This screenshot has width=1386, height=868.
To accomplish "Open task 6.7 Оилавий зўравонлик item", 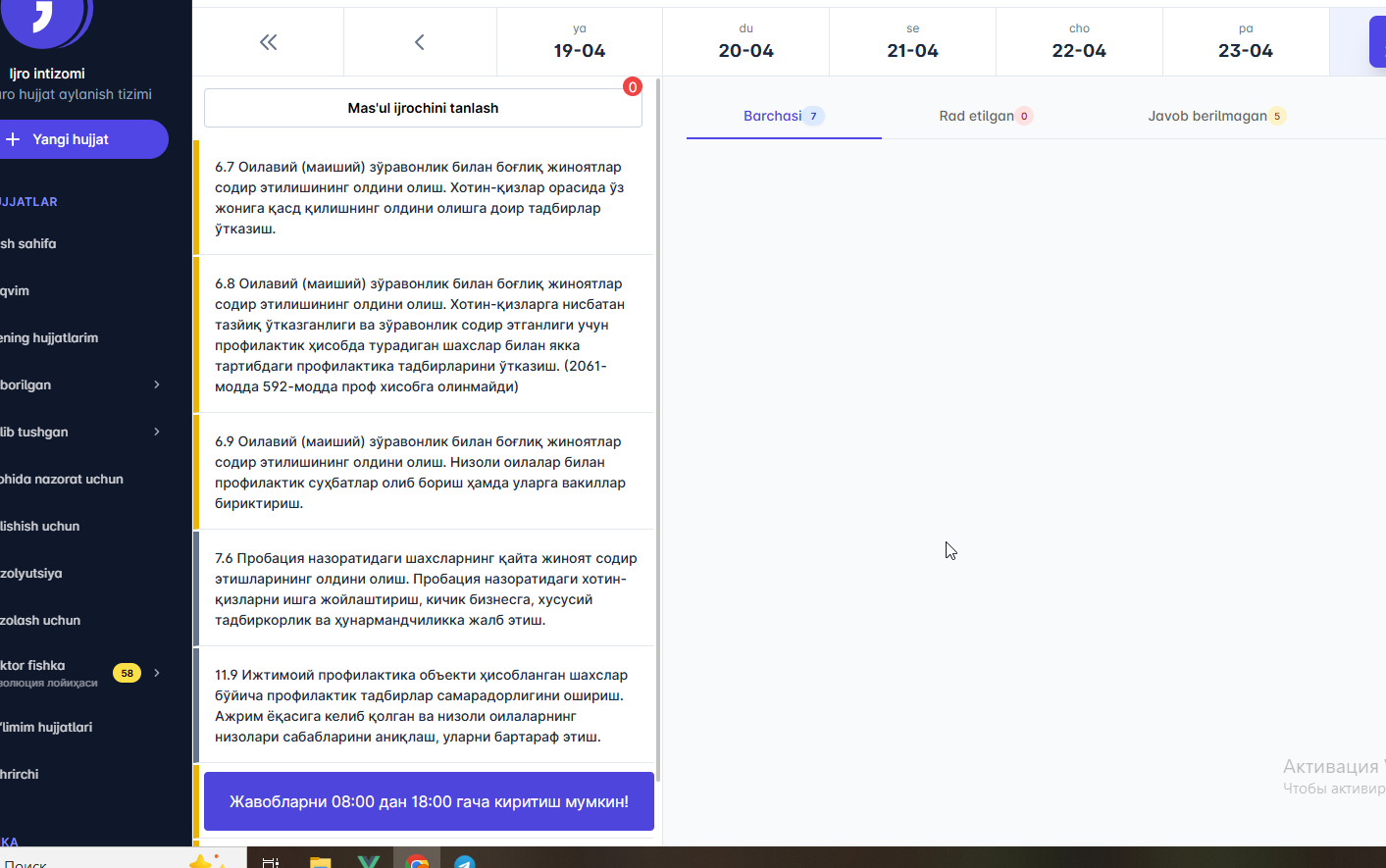I will (x=424, y=197).
